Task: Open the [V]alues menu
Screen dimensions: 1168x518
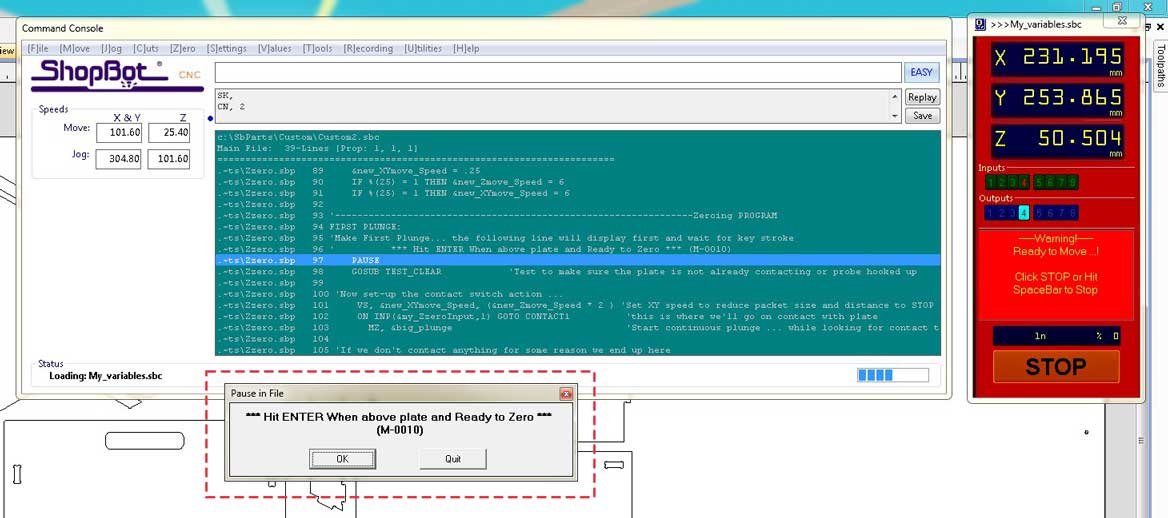Action: pyautogui.click(x=275, y=48)
